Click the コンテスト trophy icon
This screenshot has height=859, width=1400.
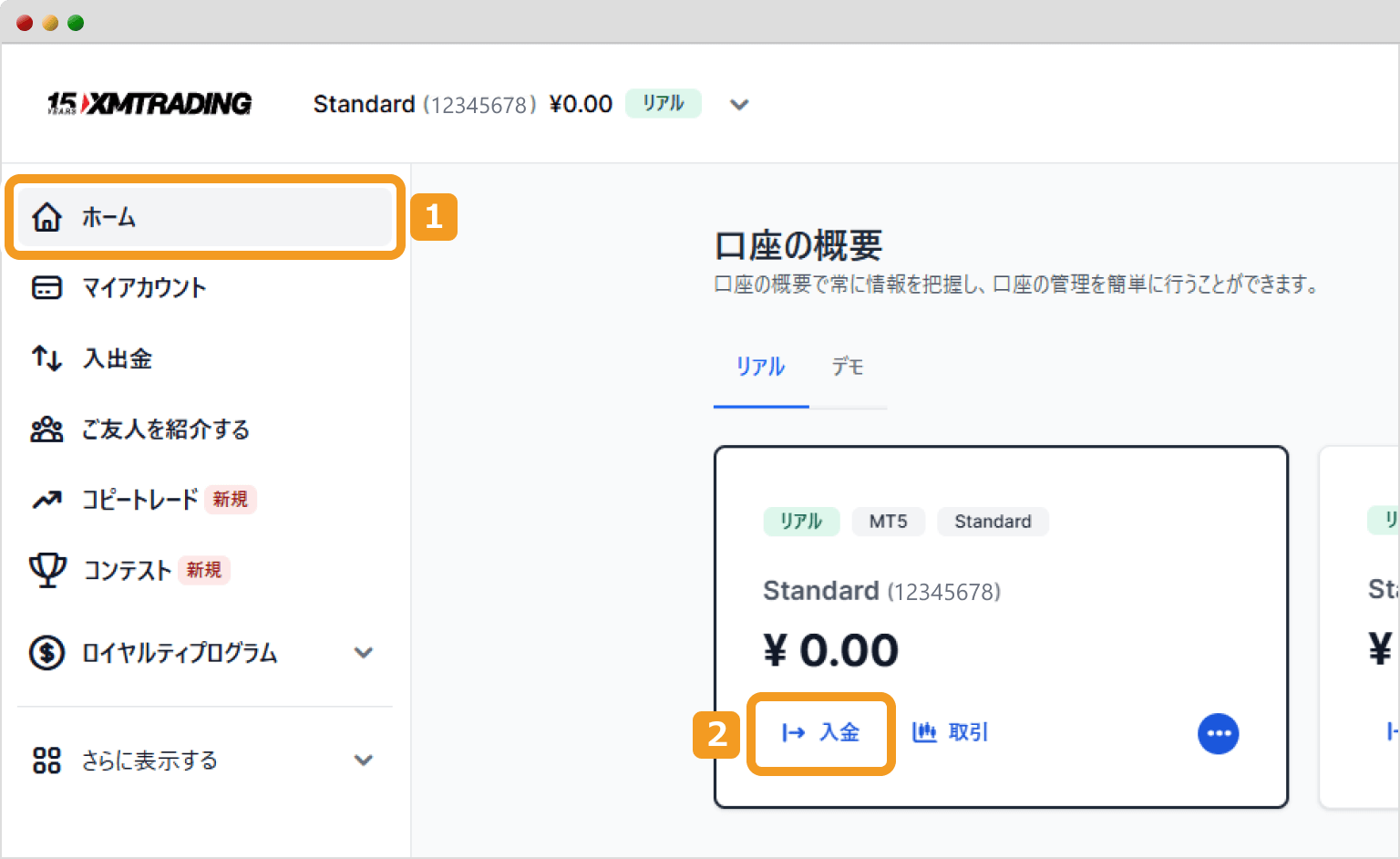click(x=46, y=570)
